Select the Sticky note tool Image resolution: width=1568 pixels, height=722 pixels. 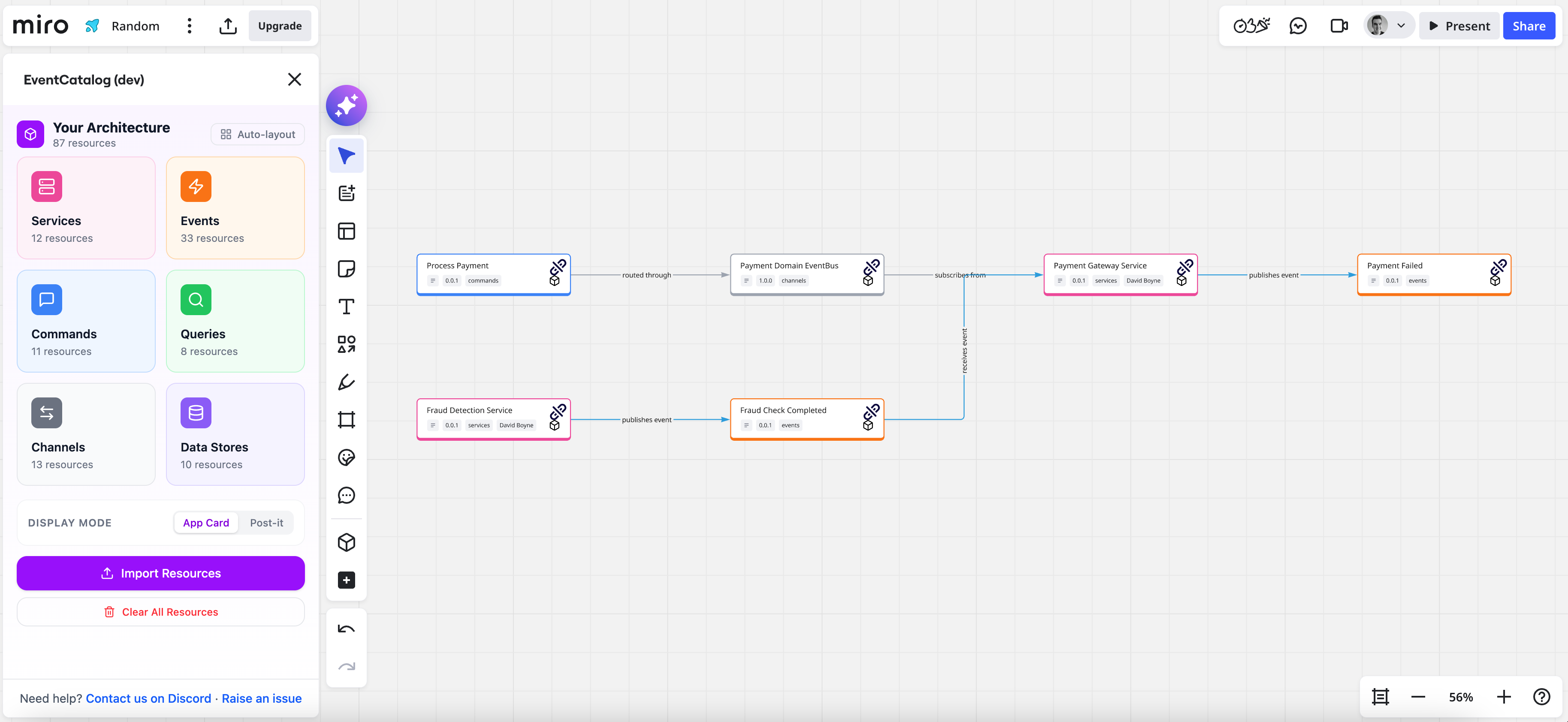click(x=346, y=269)
